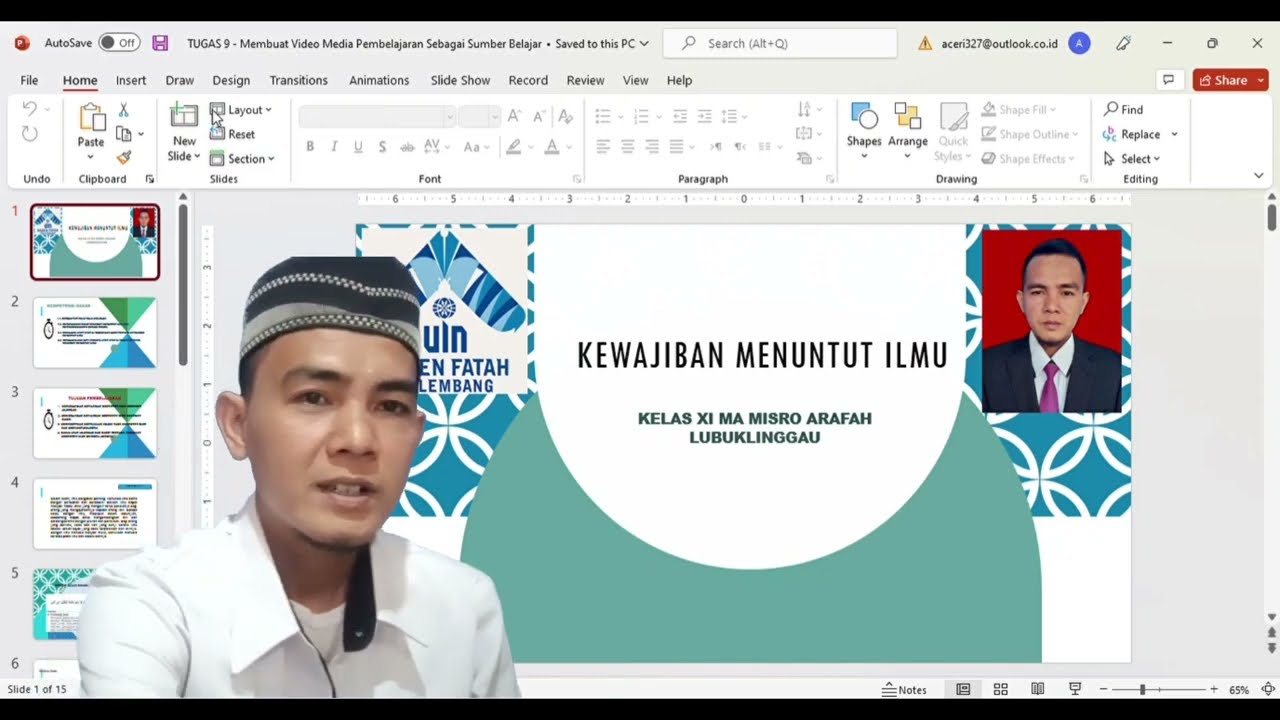Open font color picker (A with underline)
Screen dimensions: 1280x720
click(551, 147)
